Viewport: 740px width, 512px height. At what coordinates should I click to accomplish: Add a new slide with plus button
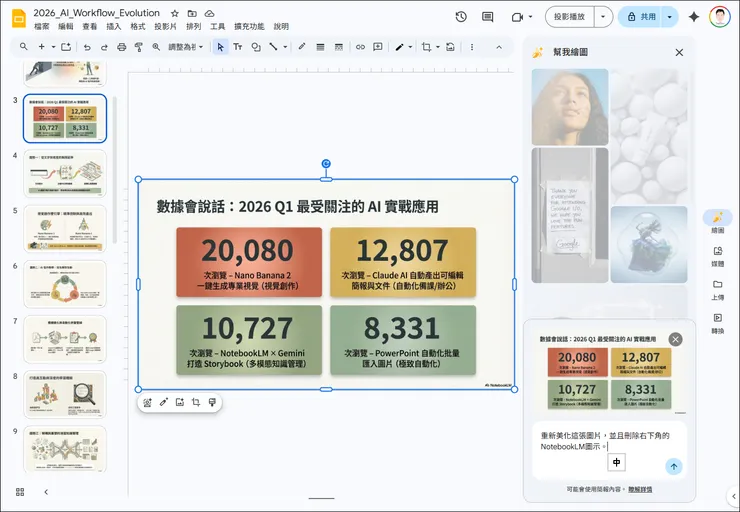click(42, 47)
